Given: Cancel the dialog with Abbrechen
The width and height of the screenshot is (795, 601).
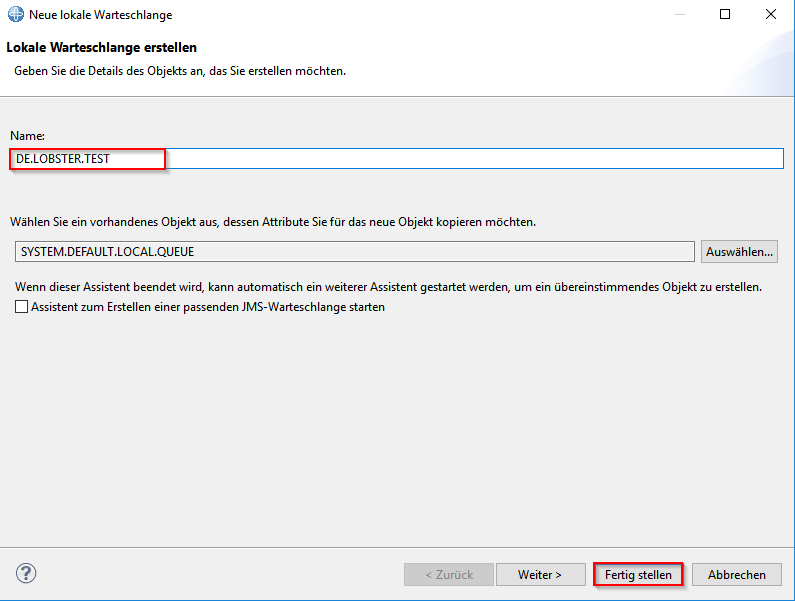Looking at the screenshot, I should [x=737, y=575].
